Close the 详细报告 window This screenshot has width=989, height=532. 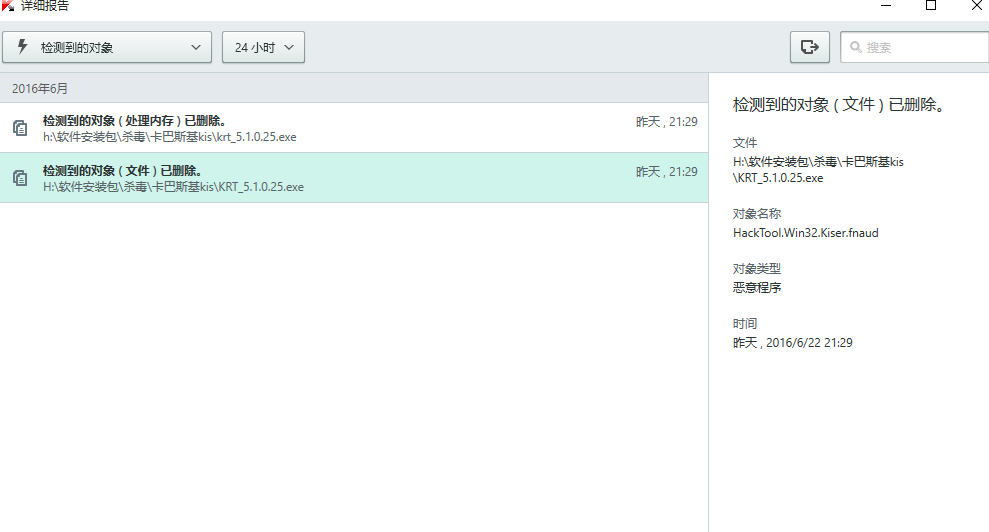(975, 6)
